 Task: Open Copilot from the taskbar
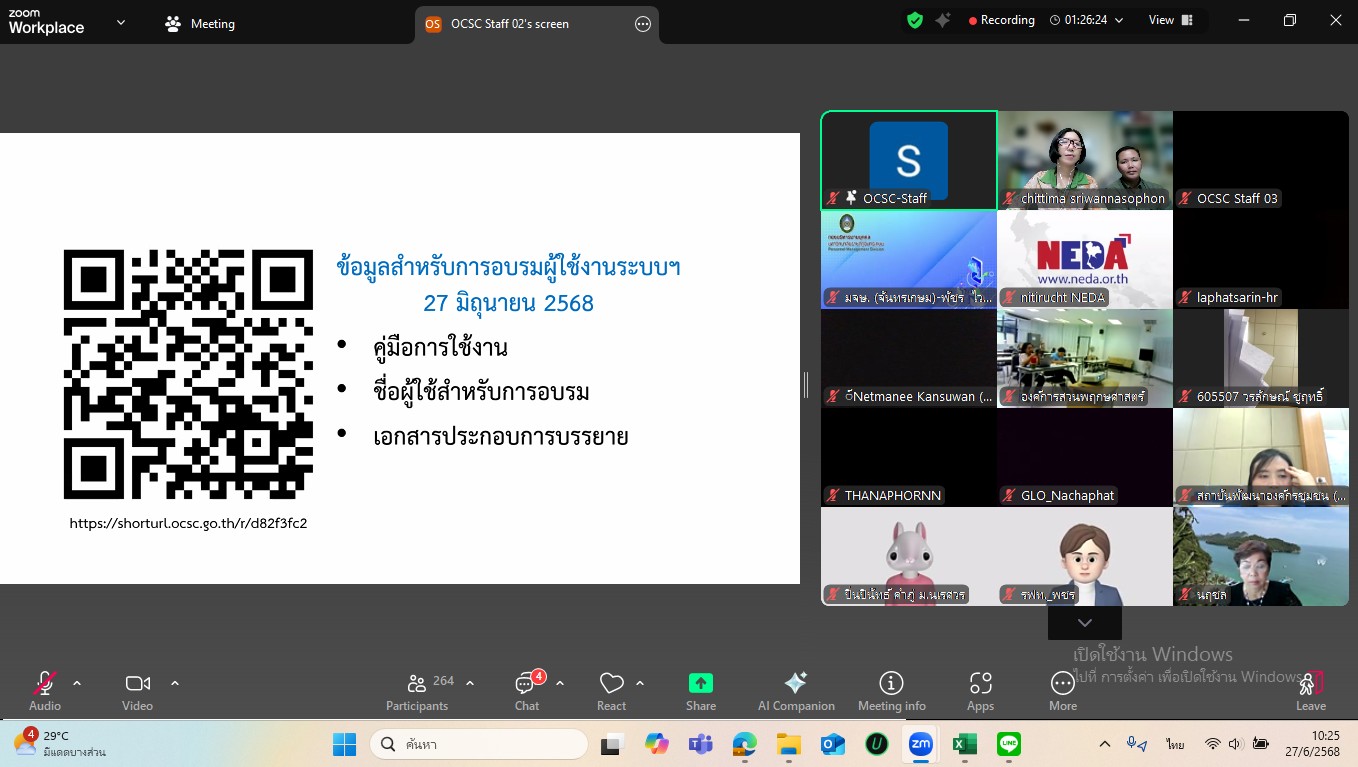[x=656, y=744]
